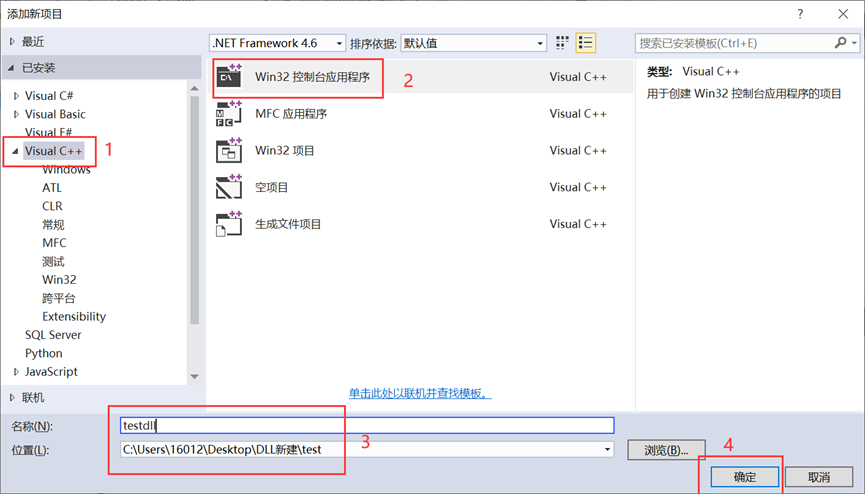Select the 常规 subcategory
The image size is (865, 494).
53,225
